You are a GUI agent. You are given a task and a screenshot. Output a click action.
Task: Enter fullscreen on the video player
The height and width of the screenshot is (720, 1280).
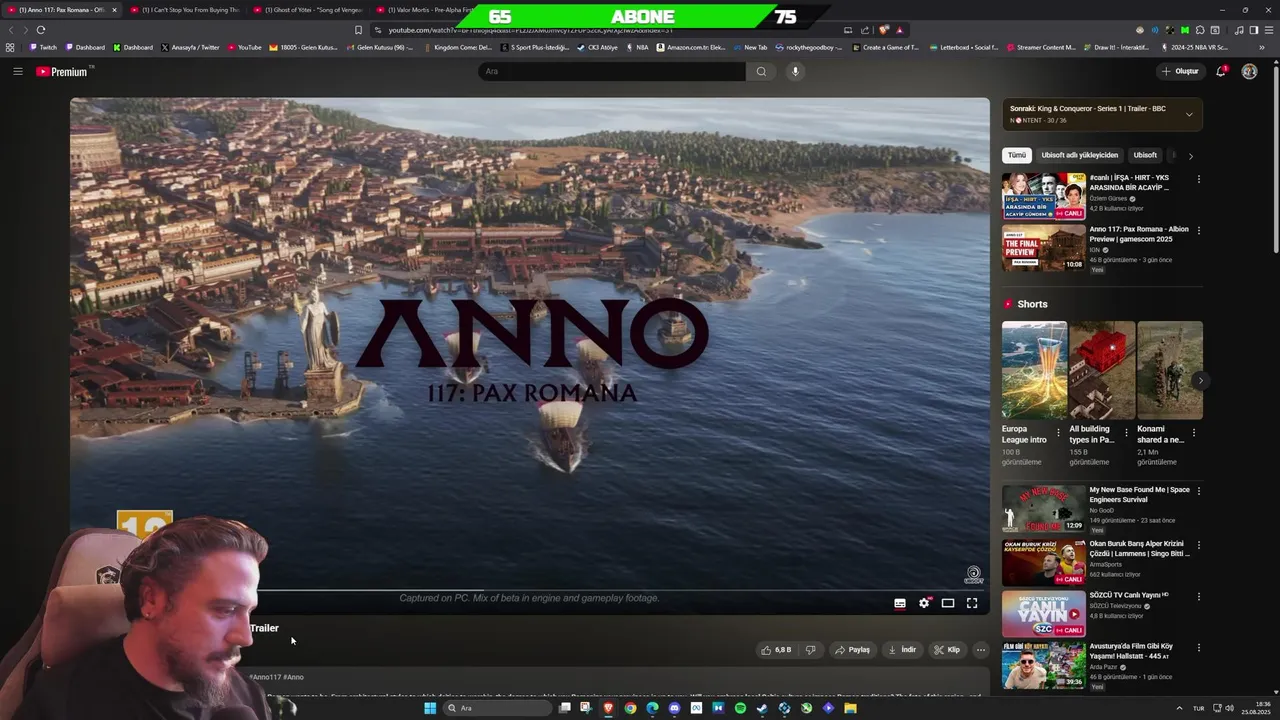pos(972,603)
